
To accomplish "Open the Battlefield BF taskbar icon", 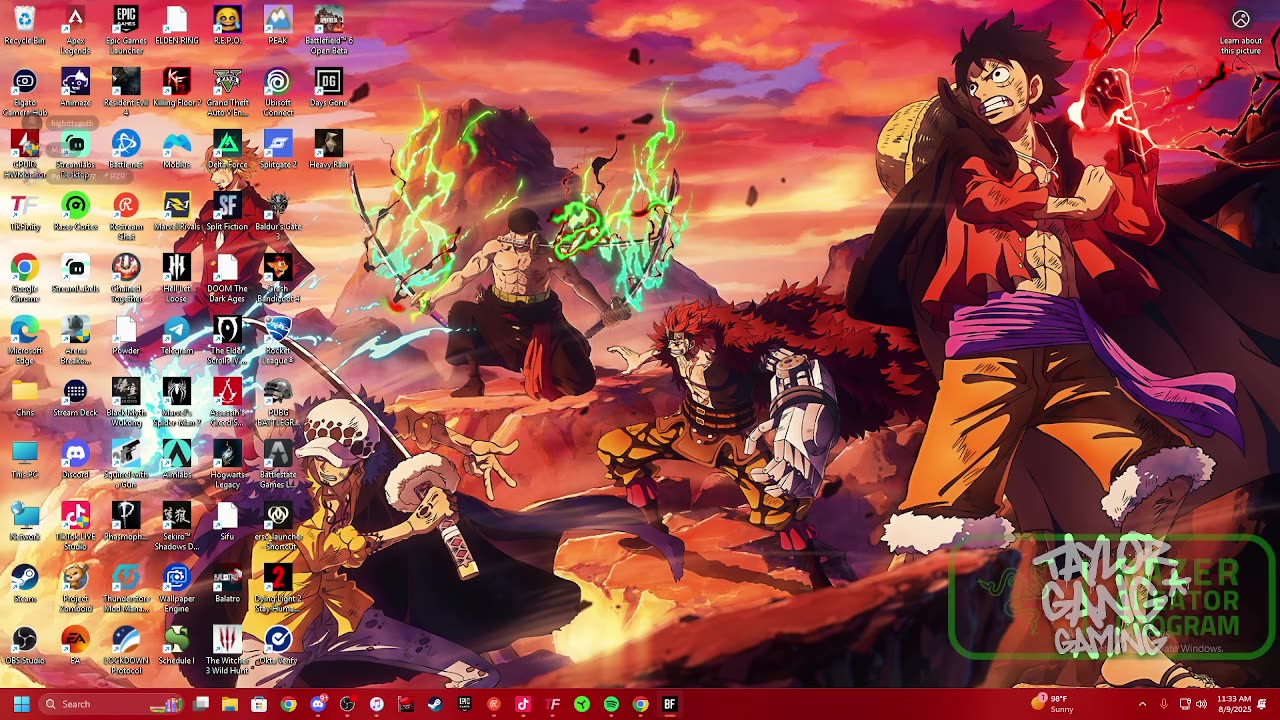I will point(670,704).
